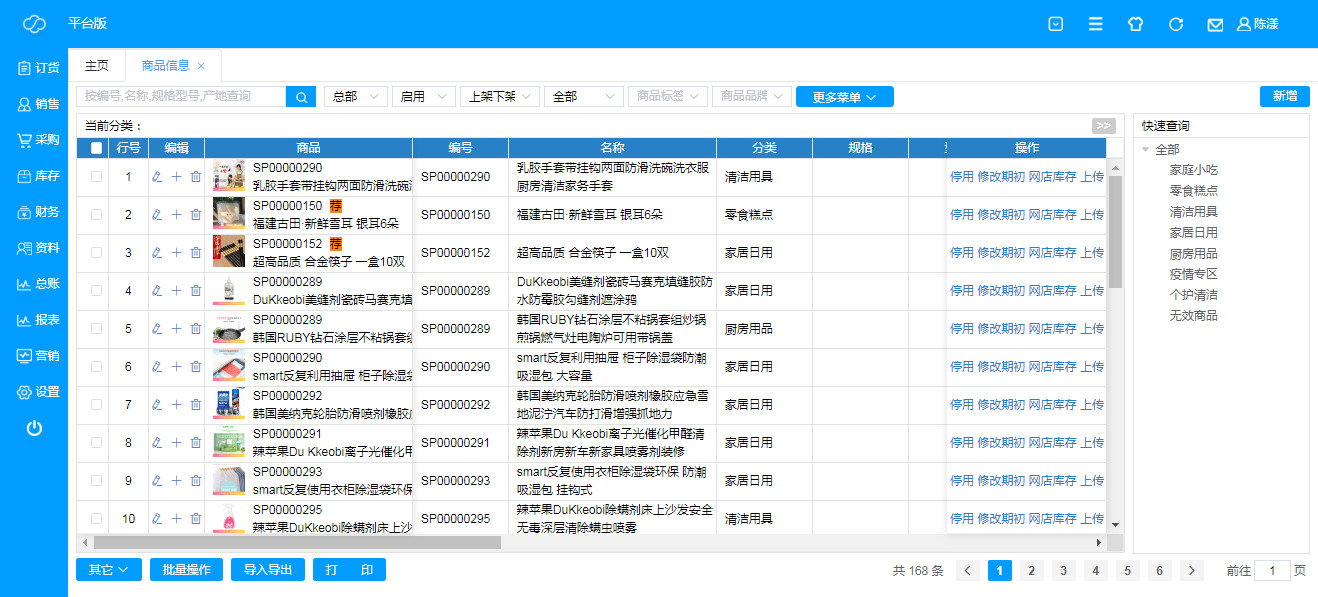Click delete trash icon in row 3

pyautogui.click(x=196, y=253)
